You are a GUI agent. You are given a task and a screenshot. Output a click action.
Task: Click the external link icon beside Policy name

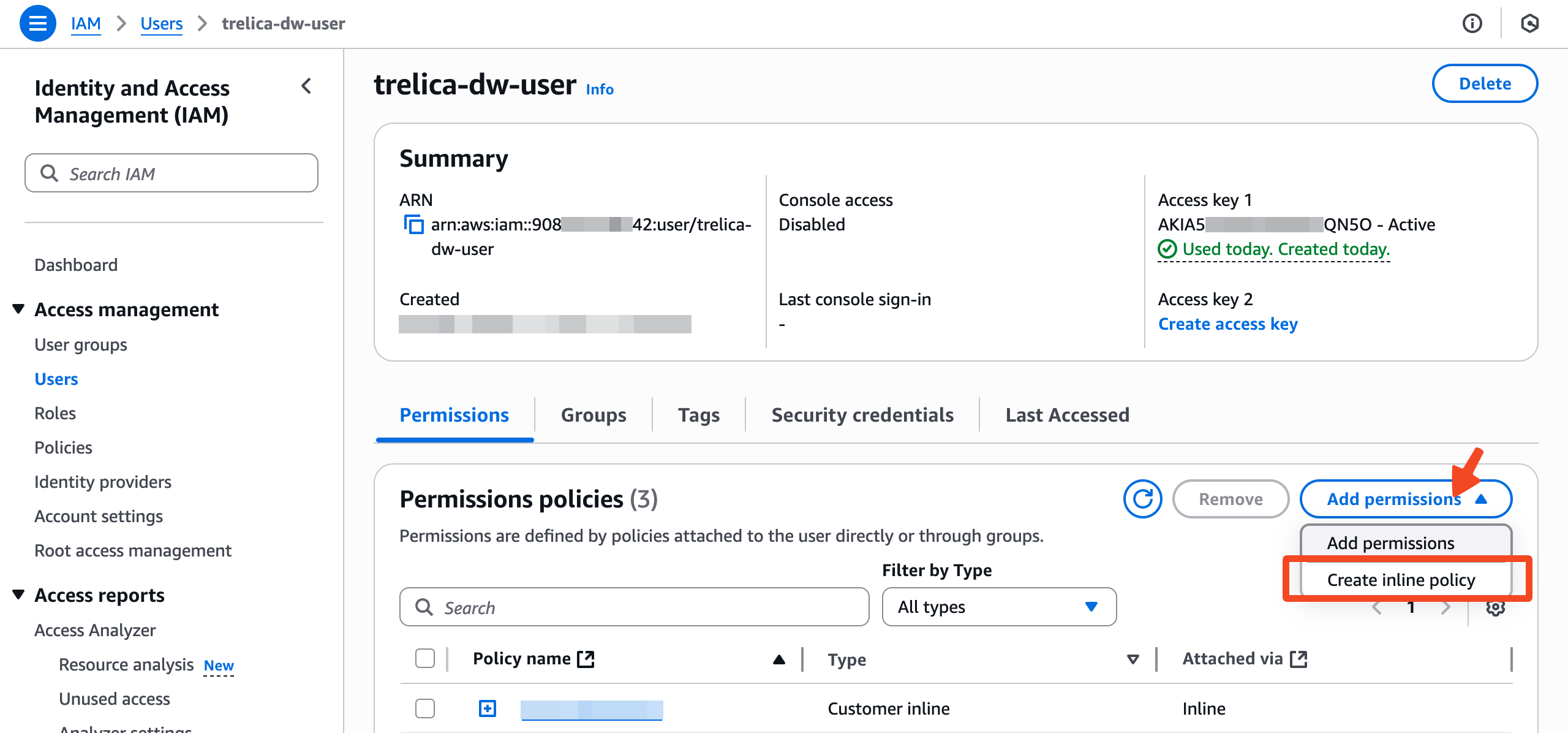(x=586, y=659)
